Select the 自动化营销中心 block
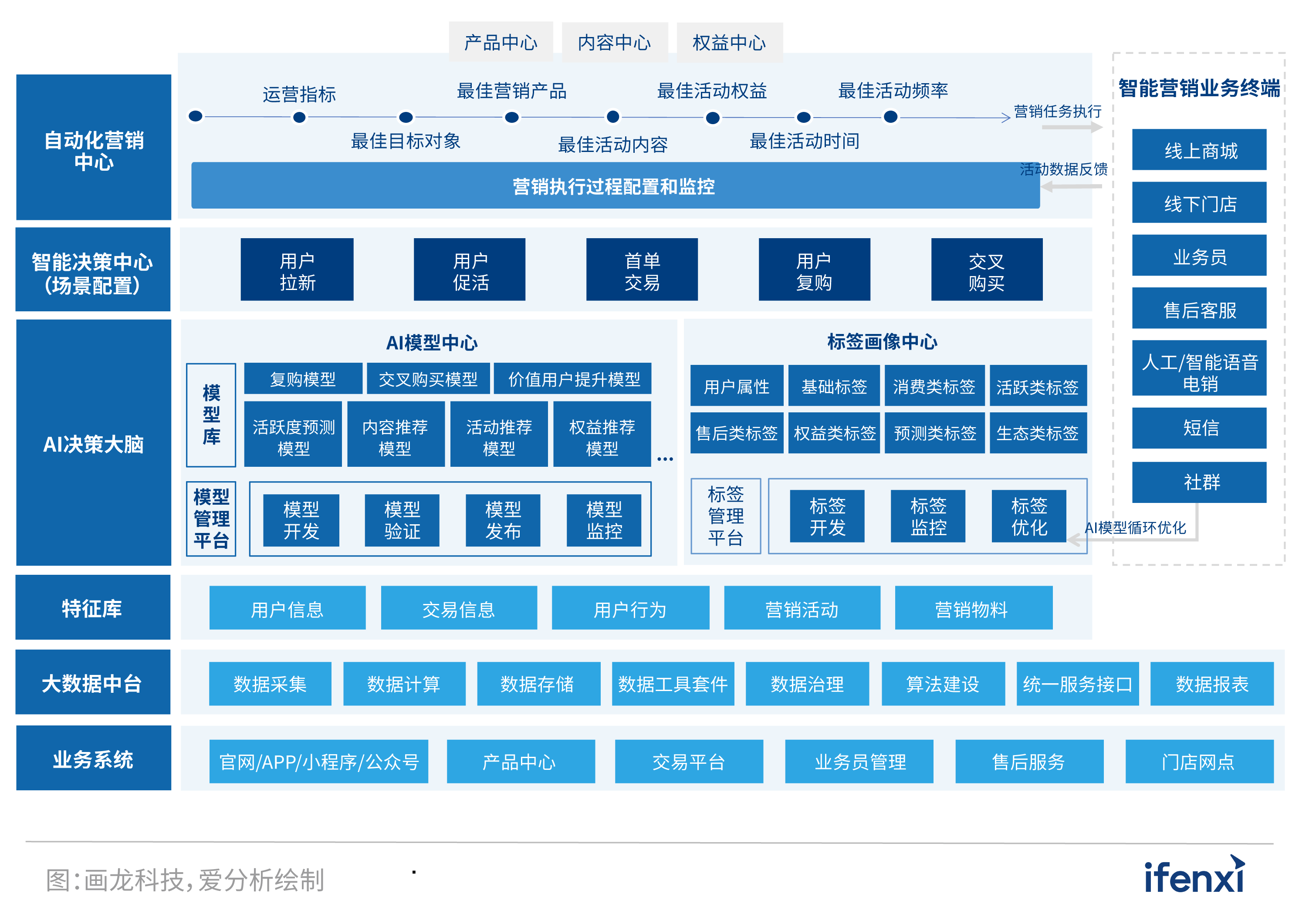This screenshot has height=924, width=1299. [93, 147]
